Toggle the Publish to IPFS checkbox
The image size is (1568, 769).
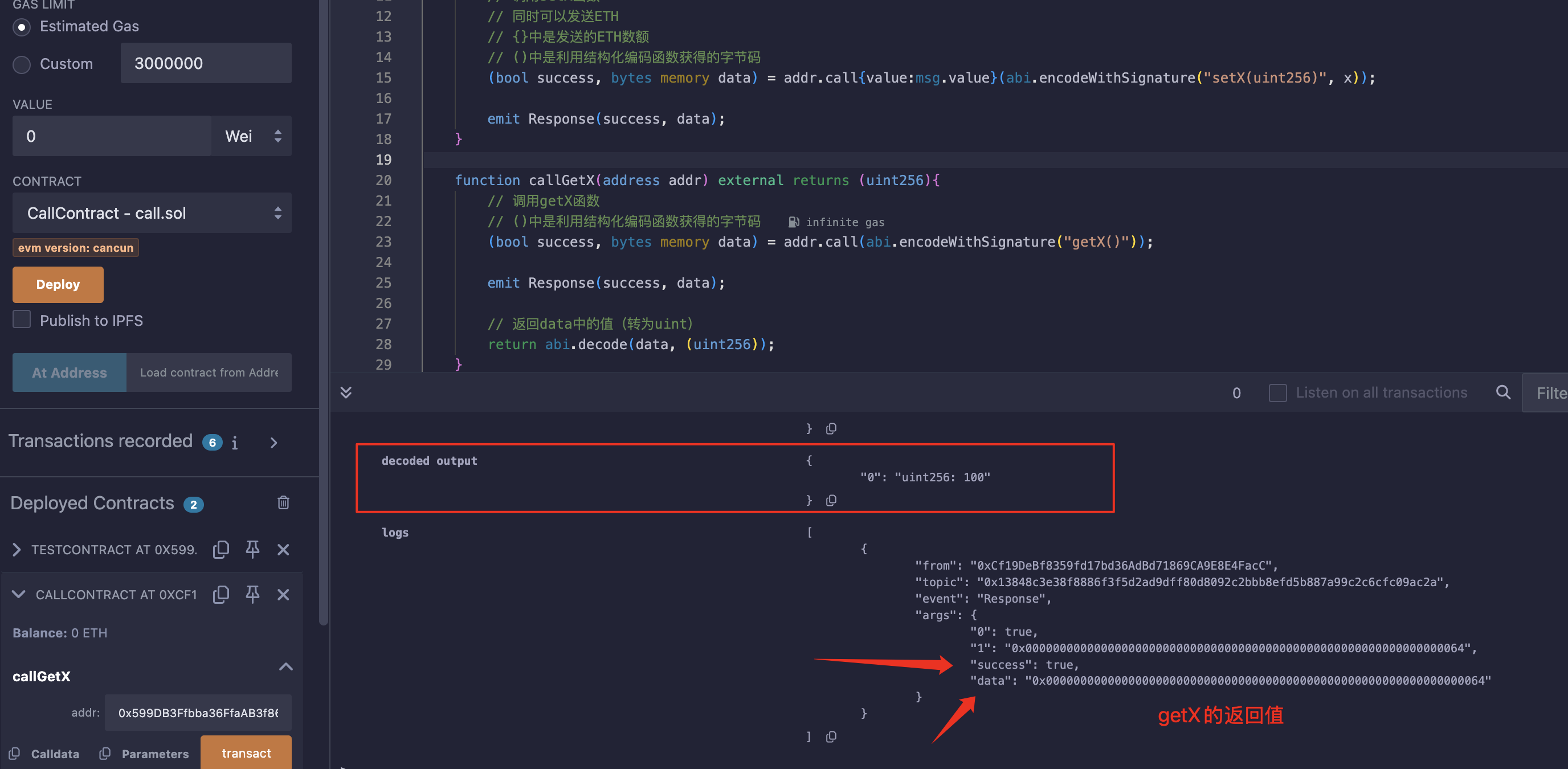coord(22,320)
